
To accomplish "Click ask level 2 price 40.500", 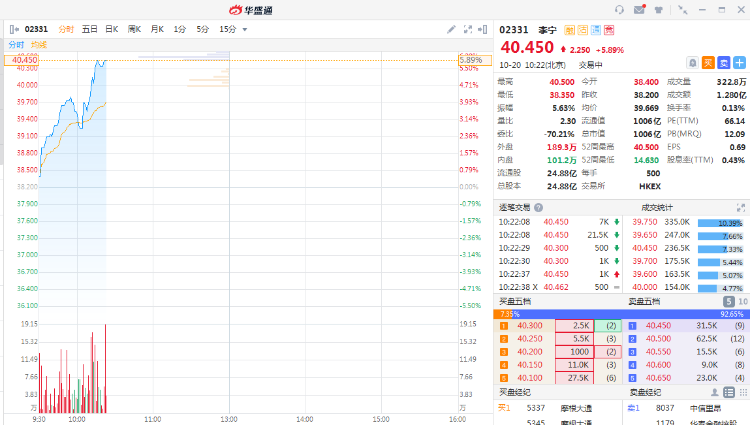I will click(x=658, y=338).
